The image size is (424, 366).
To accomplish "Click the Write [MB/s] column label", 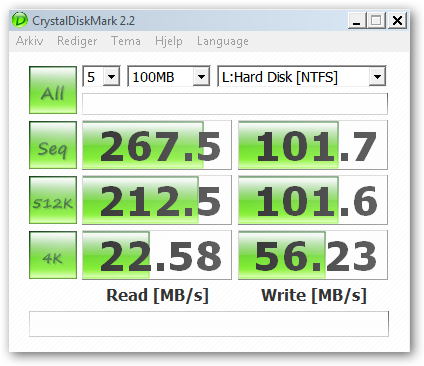I will point(314,295).
